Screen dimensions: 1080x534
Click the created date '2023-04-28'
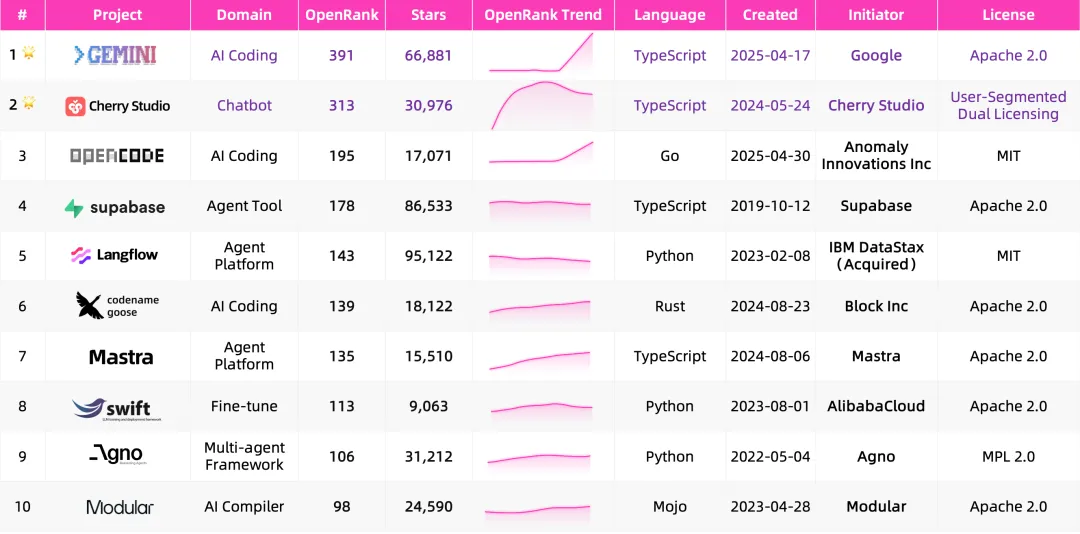770,507
